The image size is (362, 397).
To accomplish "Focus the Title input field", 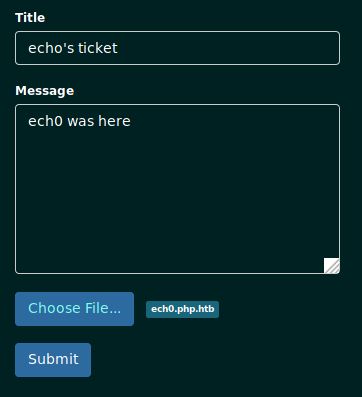I will pyautogui.click(x=177, y=48).
